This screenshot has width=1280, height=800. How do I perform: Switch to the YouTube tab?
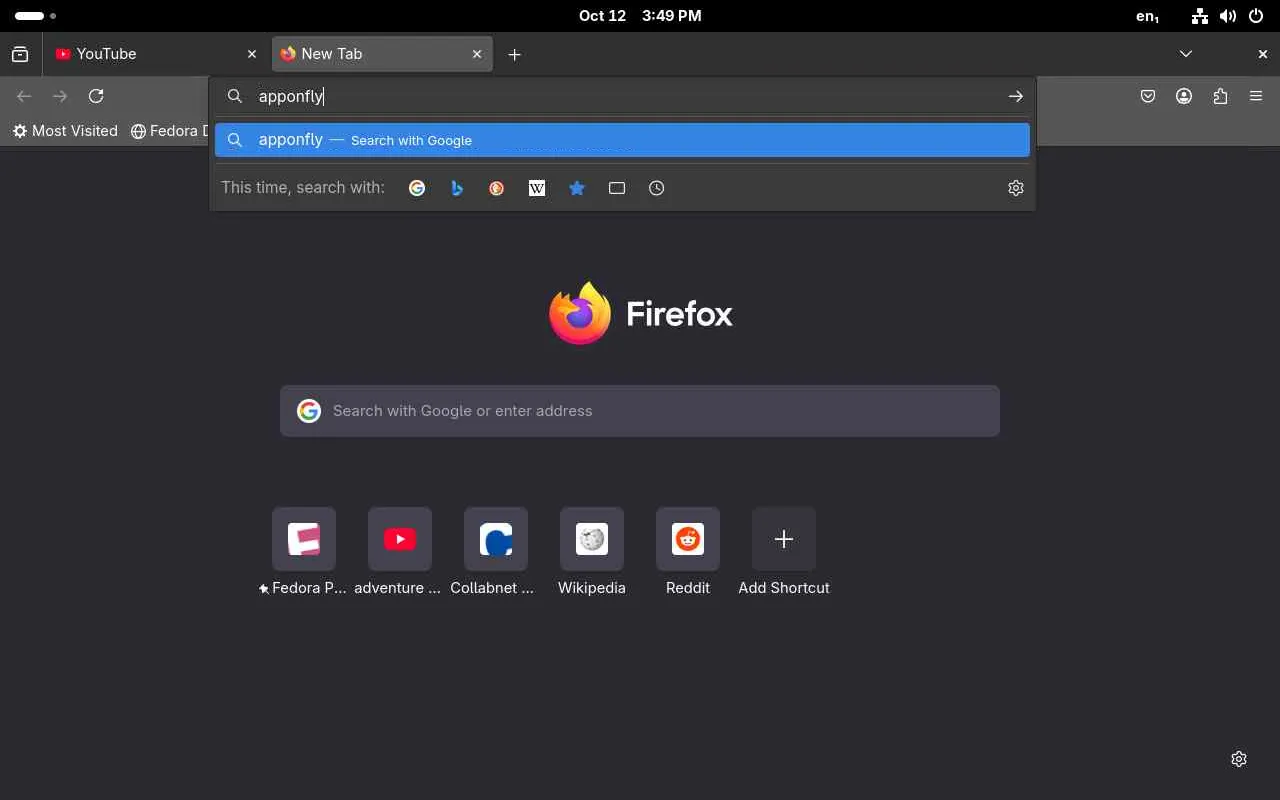[x=157, y=54]
